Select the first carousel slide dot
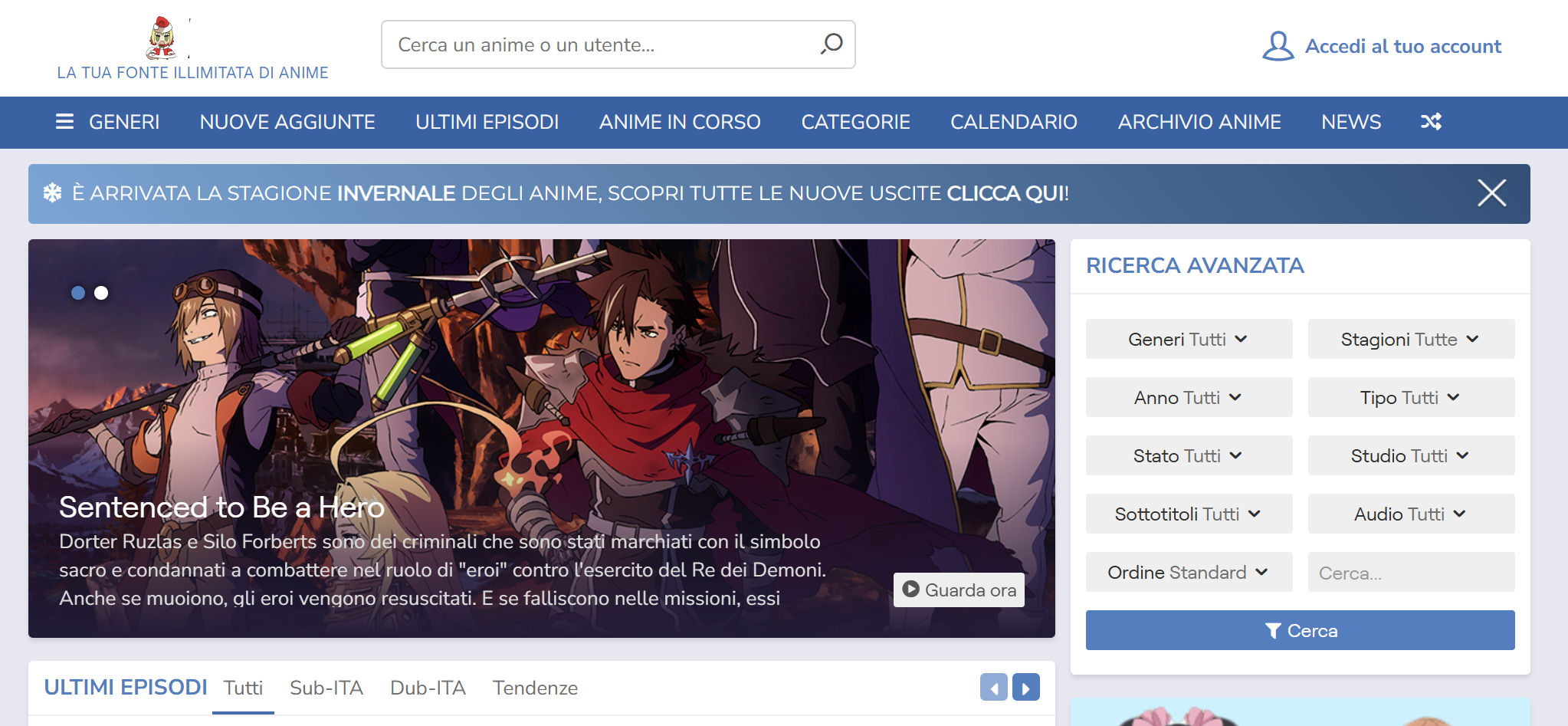This screenshot has width=1568, height=726. tap(78, 293)
